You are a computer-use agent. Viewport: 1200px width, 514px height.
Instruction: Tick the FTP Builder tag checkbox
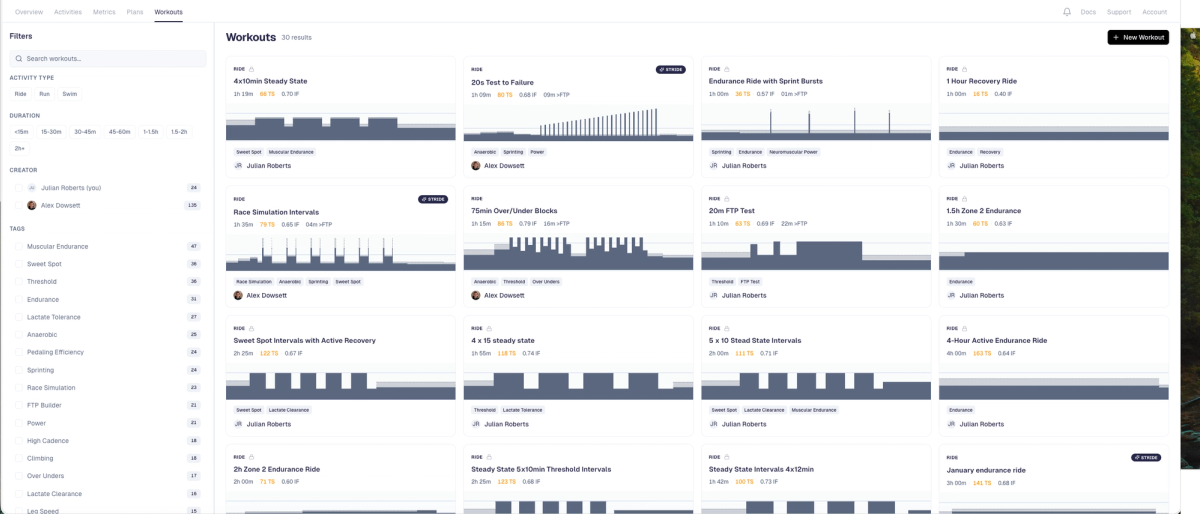coord(18,405)
